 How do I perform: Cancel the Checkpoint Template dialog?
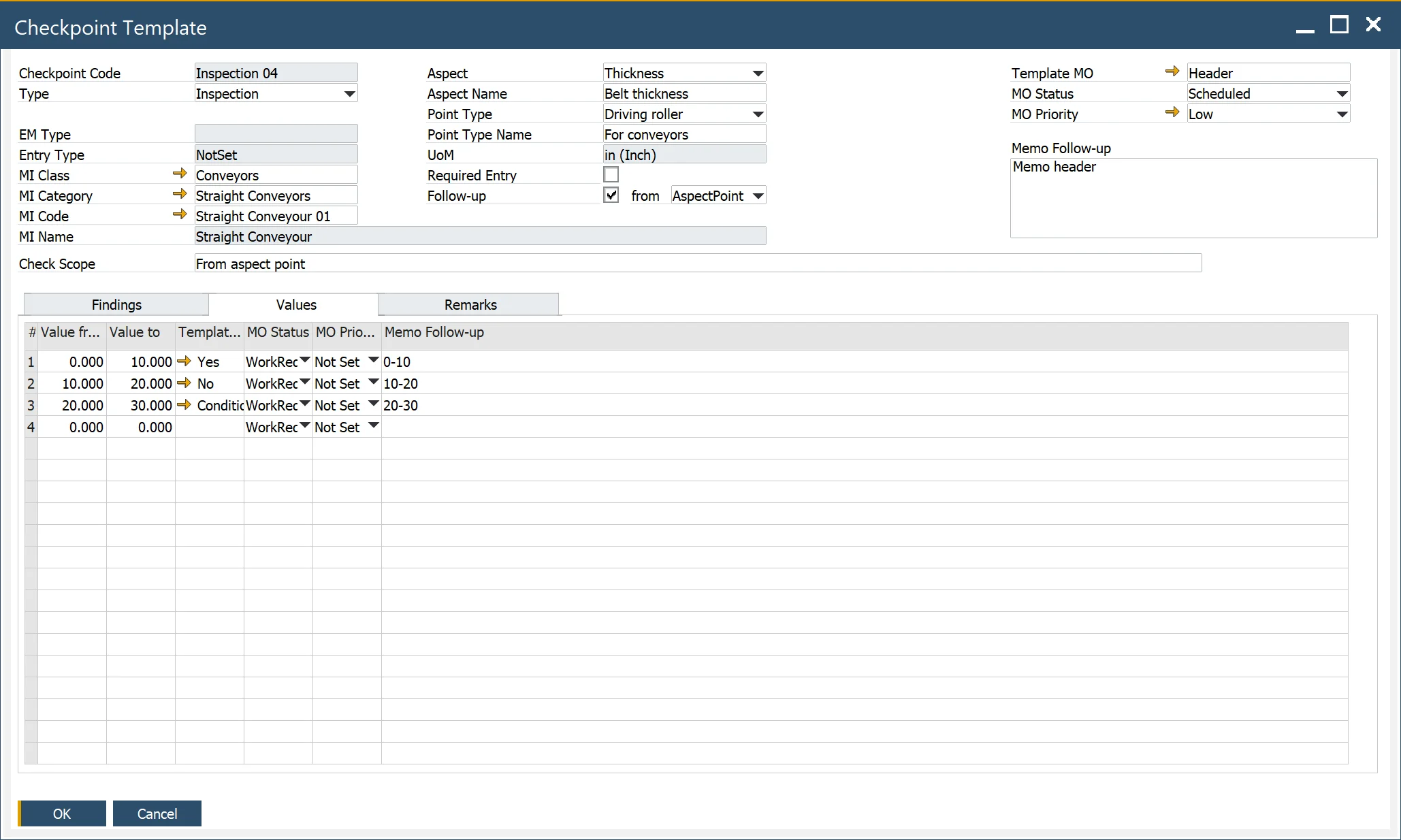point(157,813)
